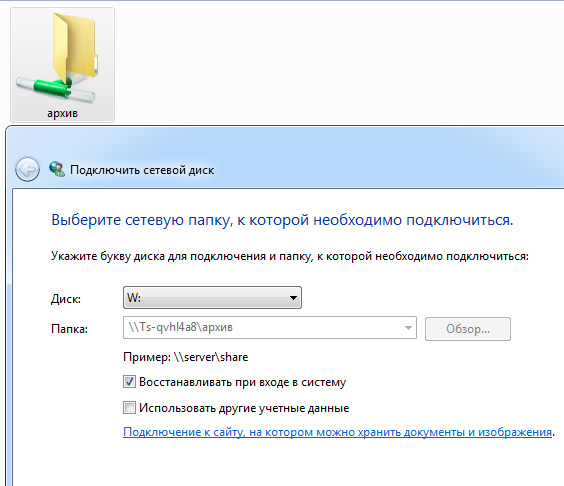Click the Восстанавливать при входе label text

click(x=242, y=382)
